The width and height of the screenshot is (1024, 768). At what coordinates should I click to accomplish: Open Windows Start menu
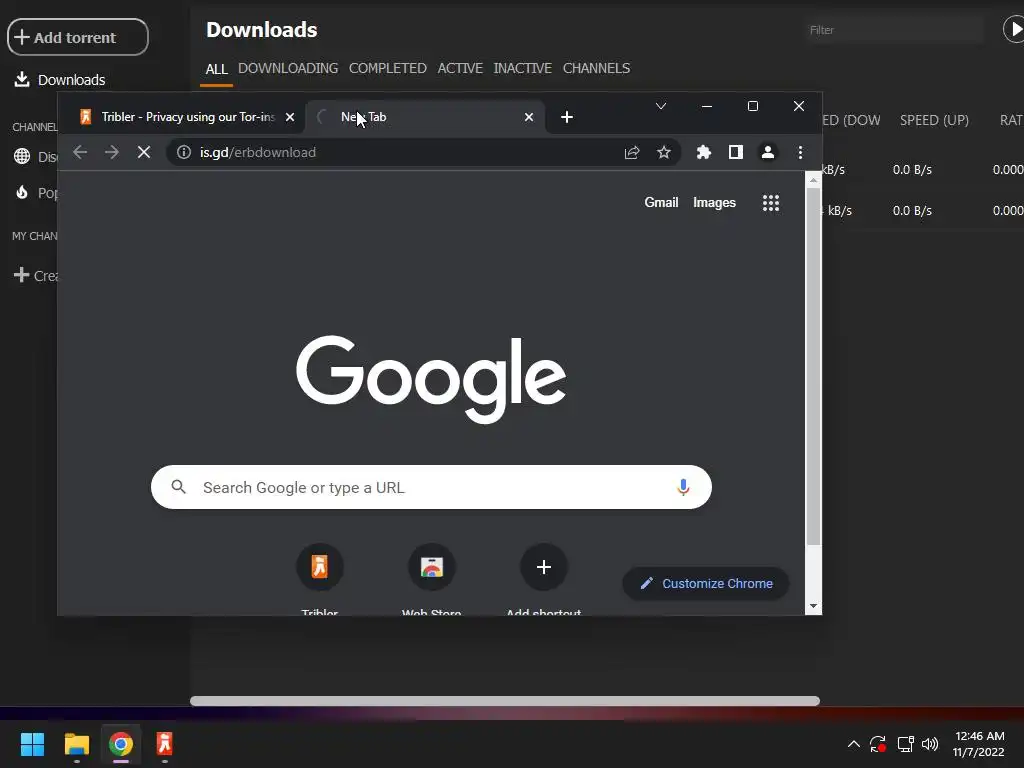click(x=32, y=744)
